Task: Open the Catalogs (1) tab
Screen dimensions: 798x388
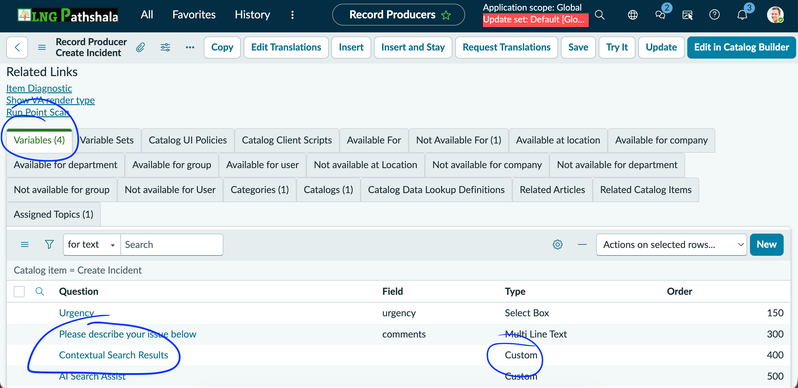Action: pos(328,190)
